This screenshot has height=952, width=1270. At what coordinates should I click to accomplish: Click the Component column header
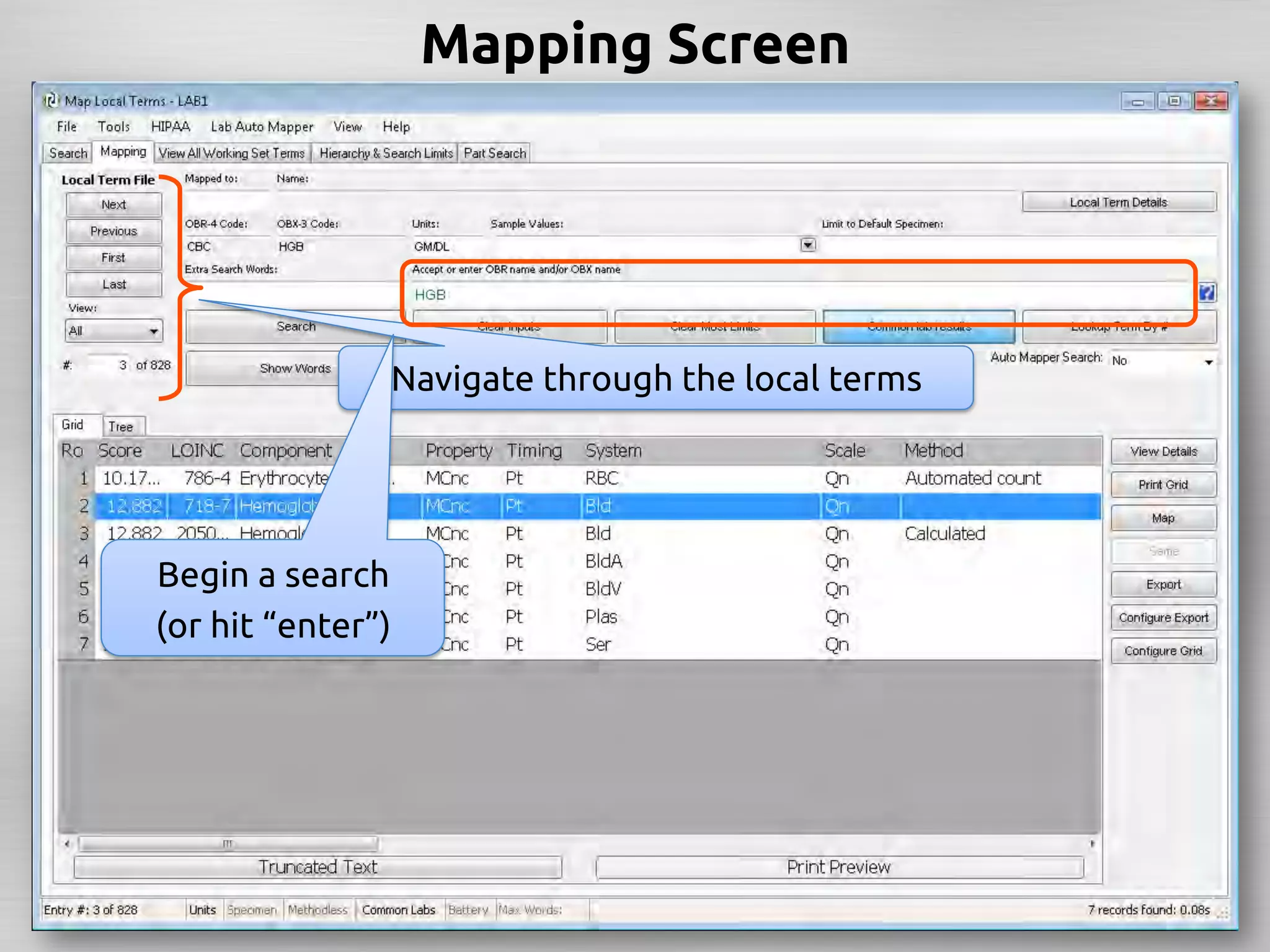(286, 451)
